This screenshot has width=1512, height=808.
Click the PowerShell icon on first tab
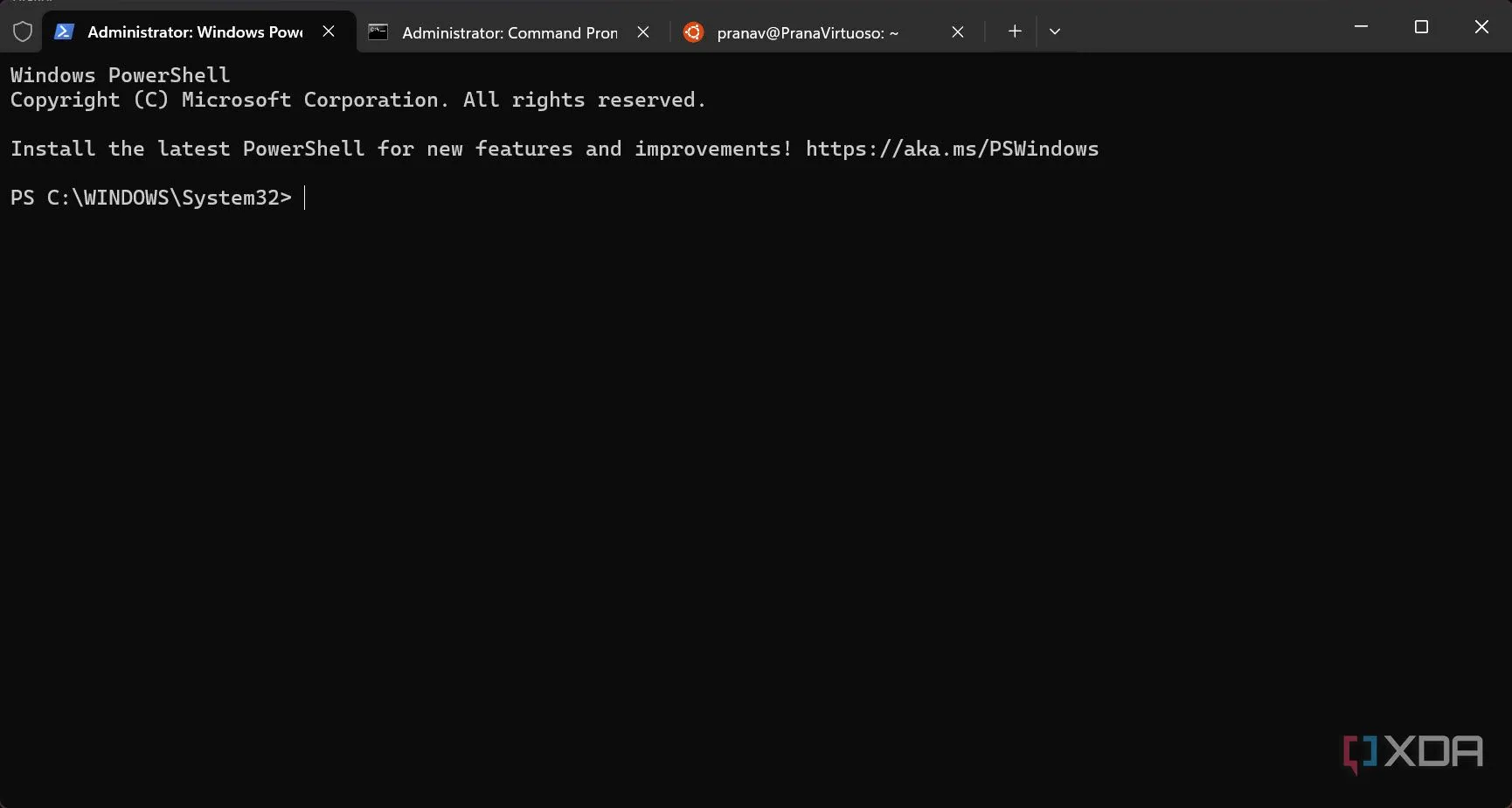tap(64, 32)
